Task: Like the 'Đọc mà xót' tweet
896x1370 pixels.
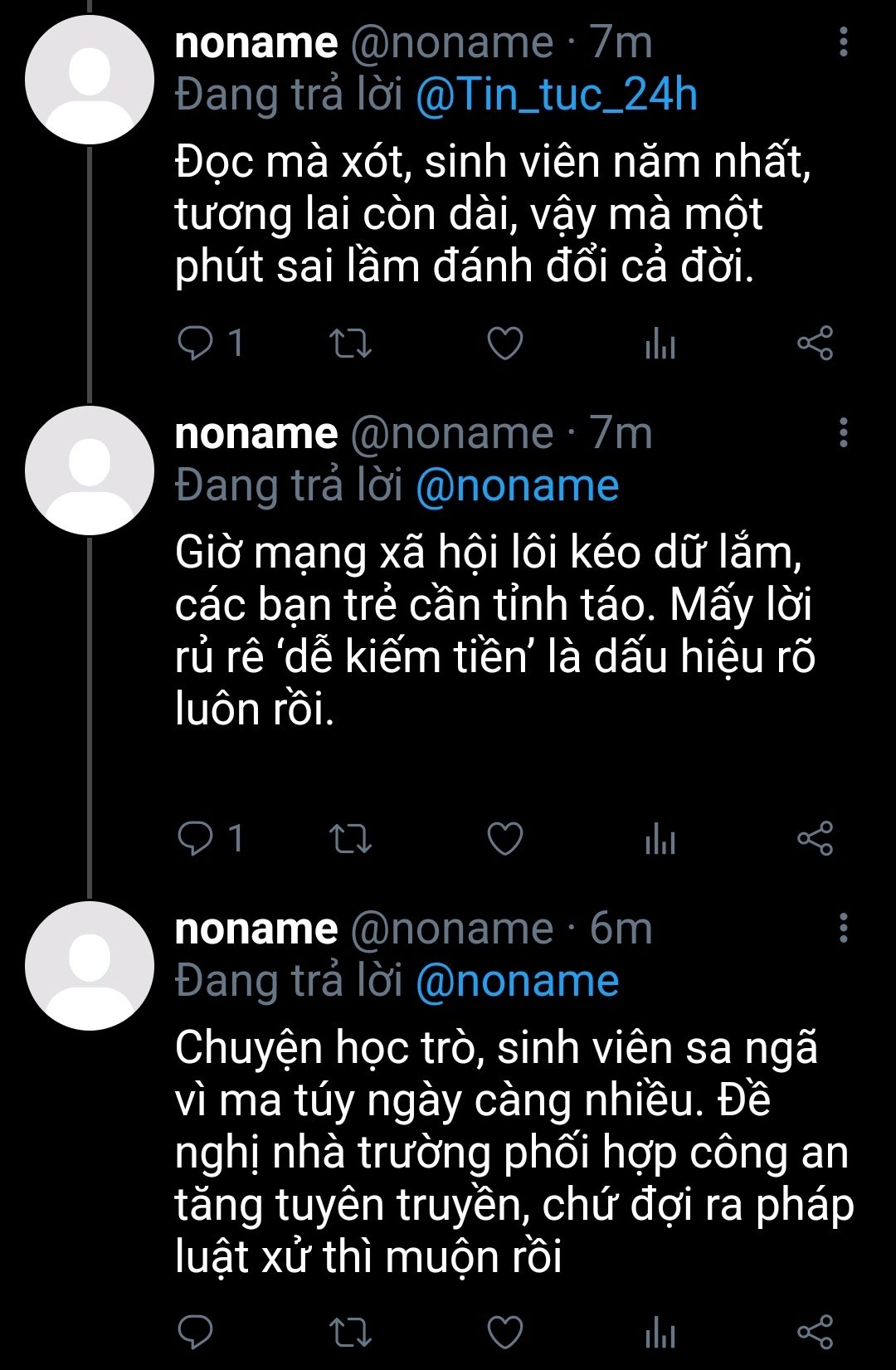Action: click(504, 343)
